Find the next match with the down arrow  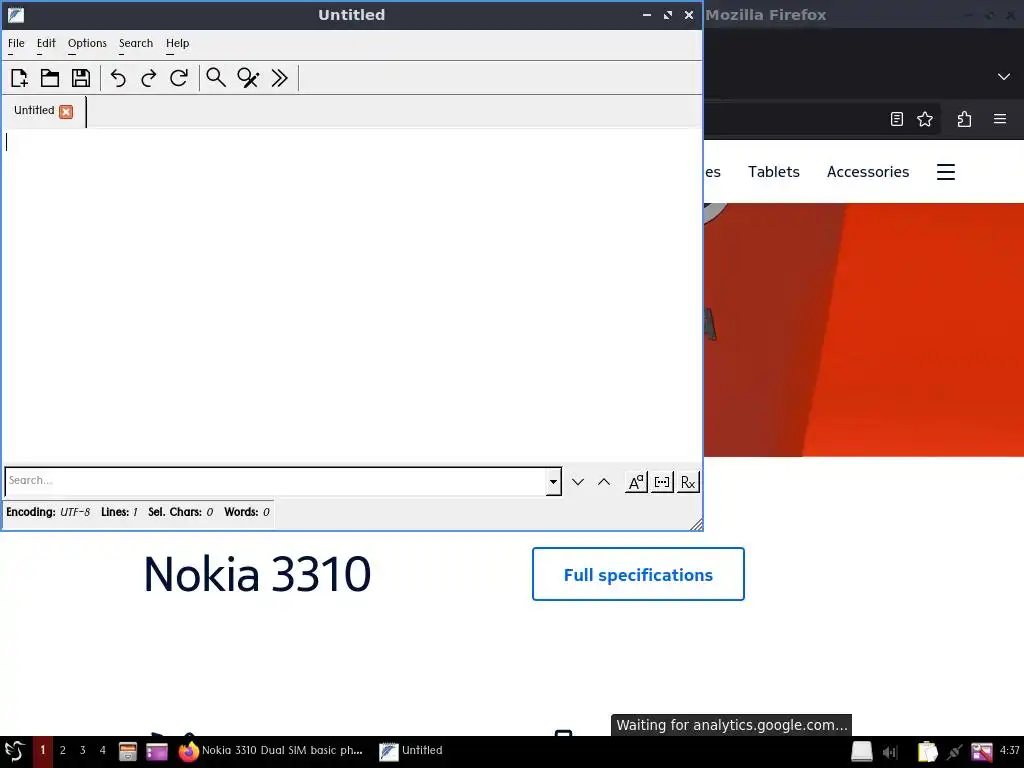[x=578, y=482]
